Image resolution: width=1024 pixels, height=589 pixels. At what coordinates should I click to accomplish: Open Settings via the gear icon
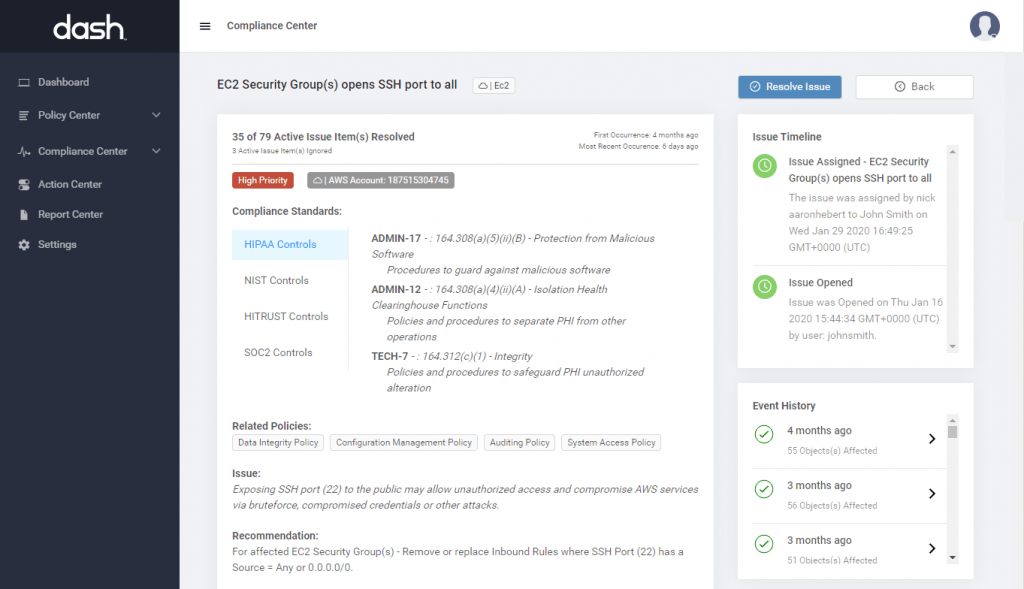point(24,244)
